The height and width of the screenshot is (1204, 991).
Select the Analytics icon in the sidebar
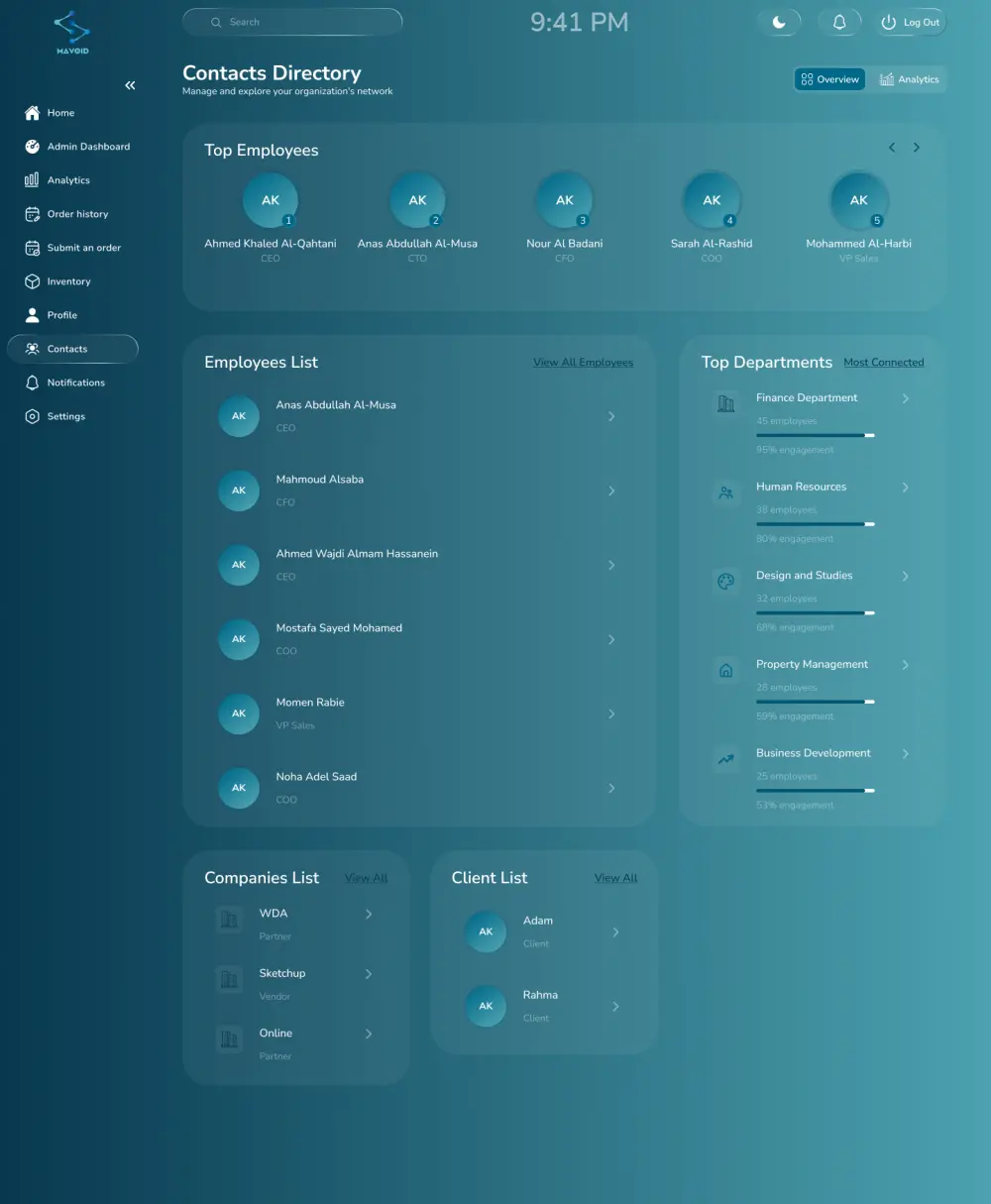32,179
